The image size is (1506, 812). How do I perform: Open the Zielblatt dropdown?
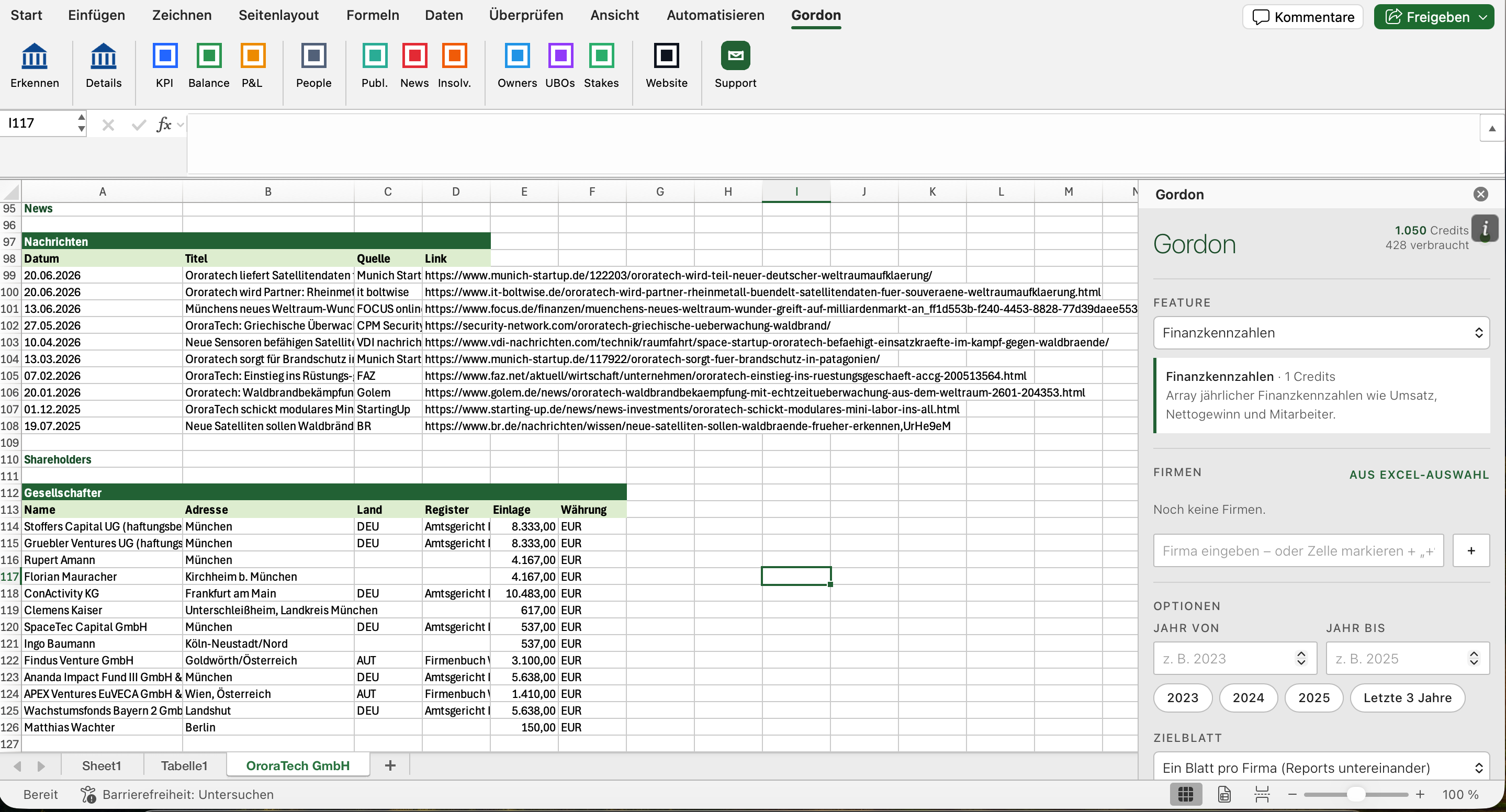click(x=1321, y=766)
